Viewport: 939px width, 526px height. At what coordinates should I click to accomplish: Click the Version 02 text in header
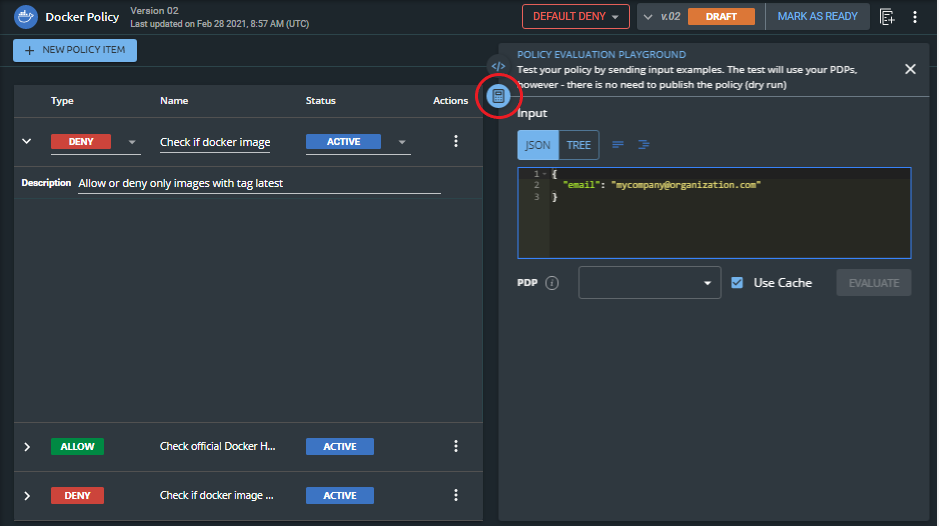pyautogui.click(x=155, y=11)
